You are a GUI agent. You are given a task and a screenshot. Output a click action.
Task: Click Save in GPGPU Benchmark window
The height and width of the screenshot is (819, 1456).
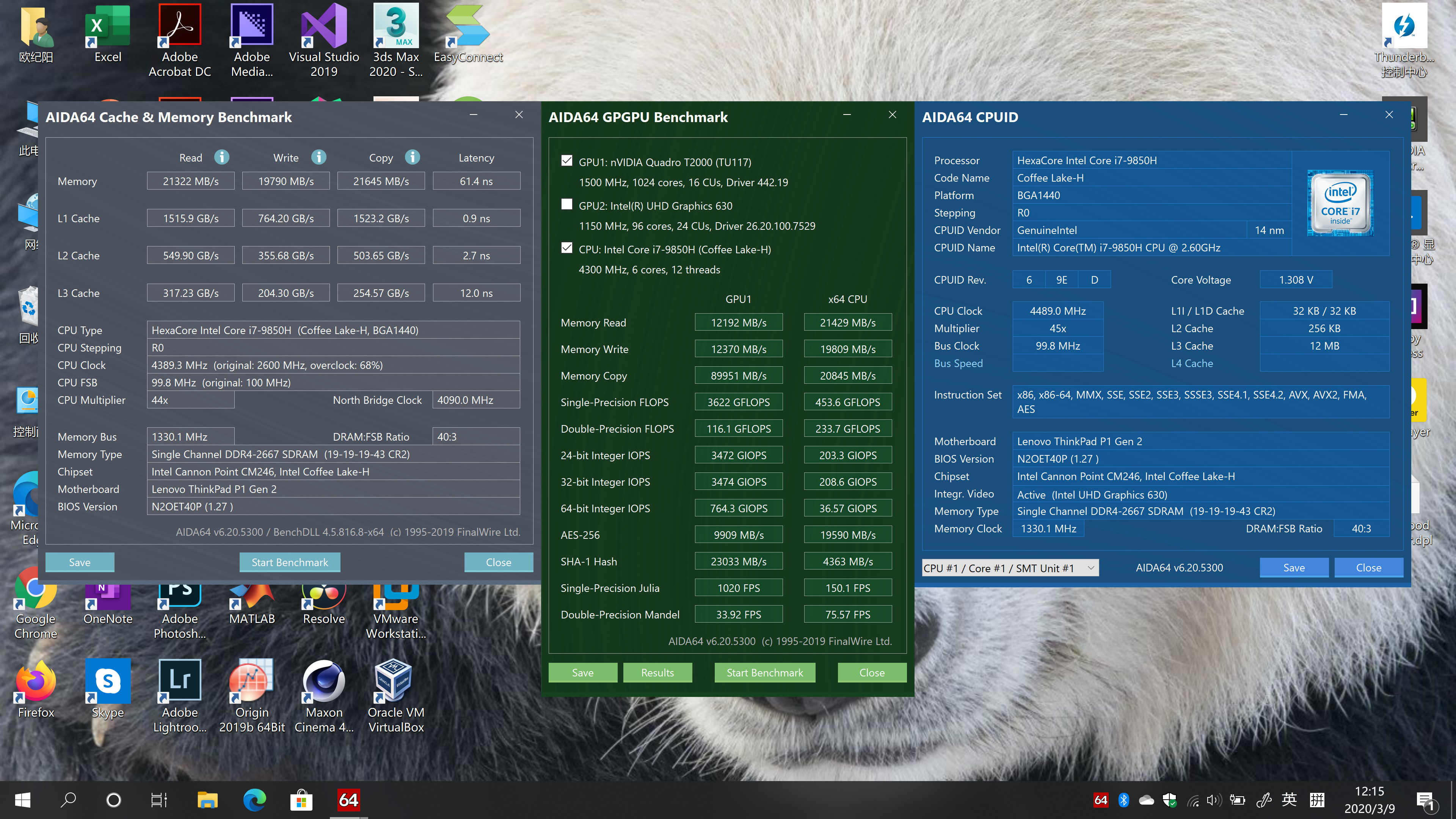[x=583, y=673]
